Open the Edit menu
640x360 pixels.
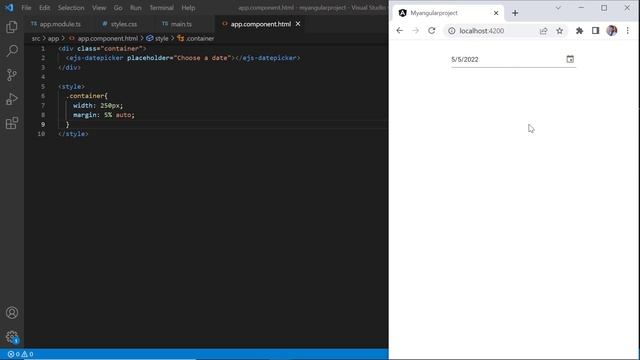coord(44,8)
